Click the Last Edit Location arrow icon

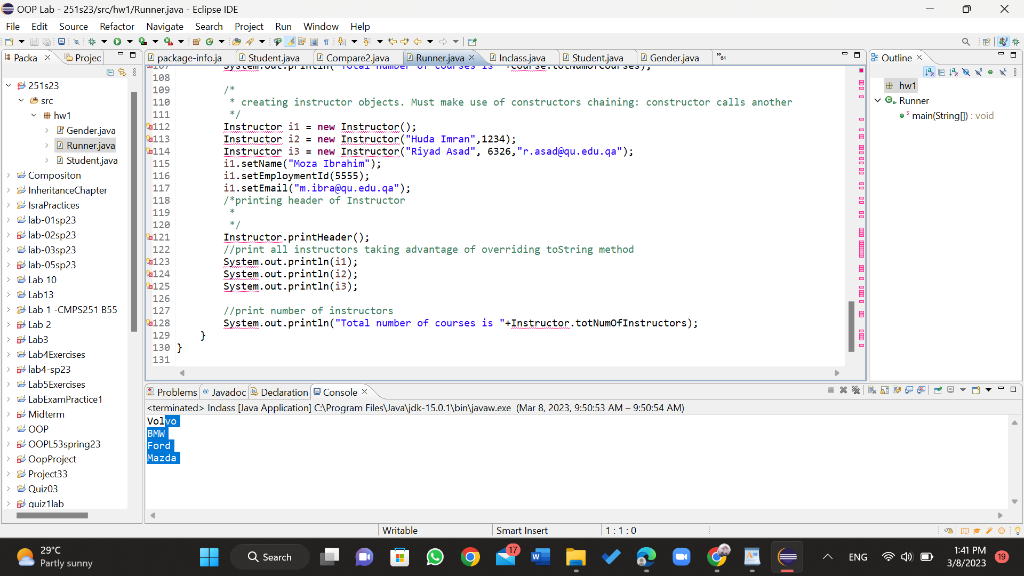[x=392, y=42]
